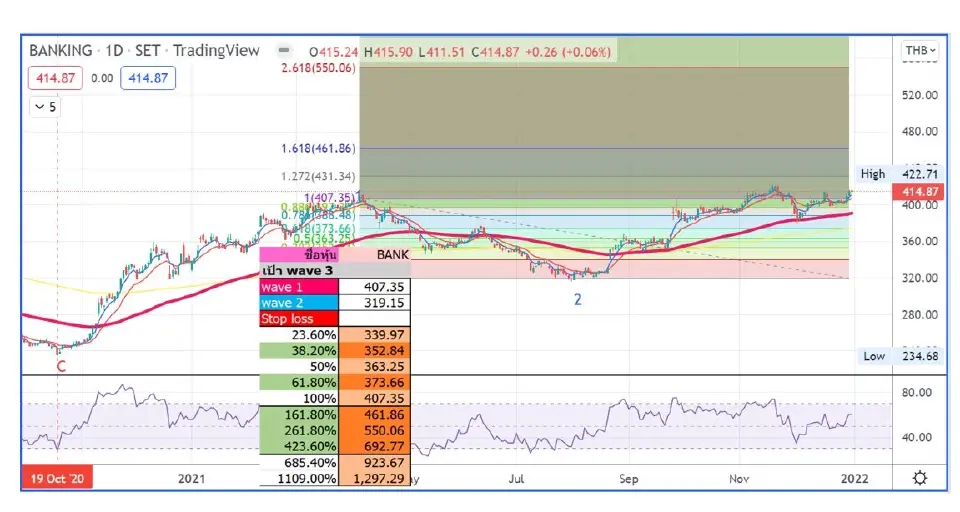Click the current price label 414.87 on axis
960x512 pixels.
point(920,192)
